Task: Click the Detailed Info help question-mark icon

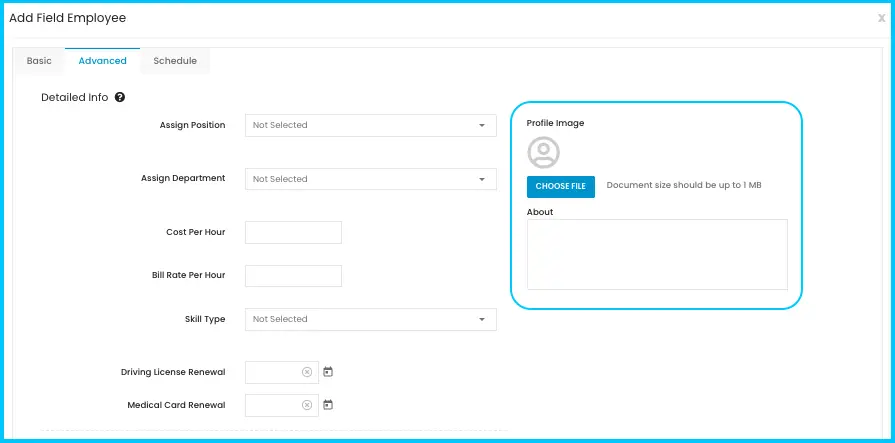Action: [x=120, y=97]
